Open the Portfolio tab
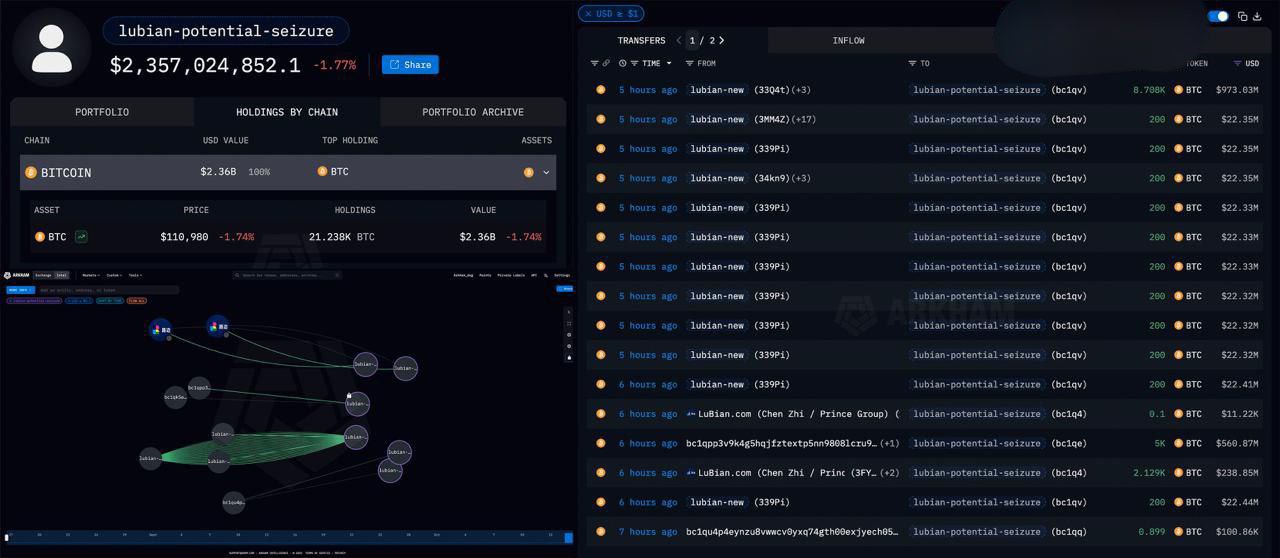 (102, 112)
